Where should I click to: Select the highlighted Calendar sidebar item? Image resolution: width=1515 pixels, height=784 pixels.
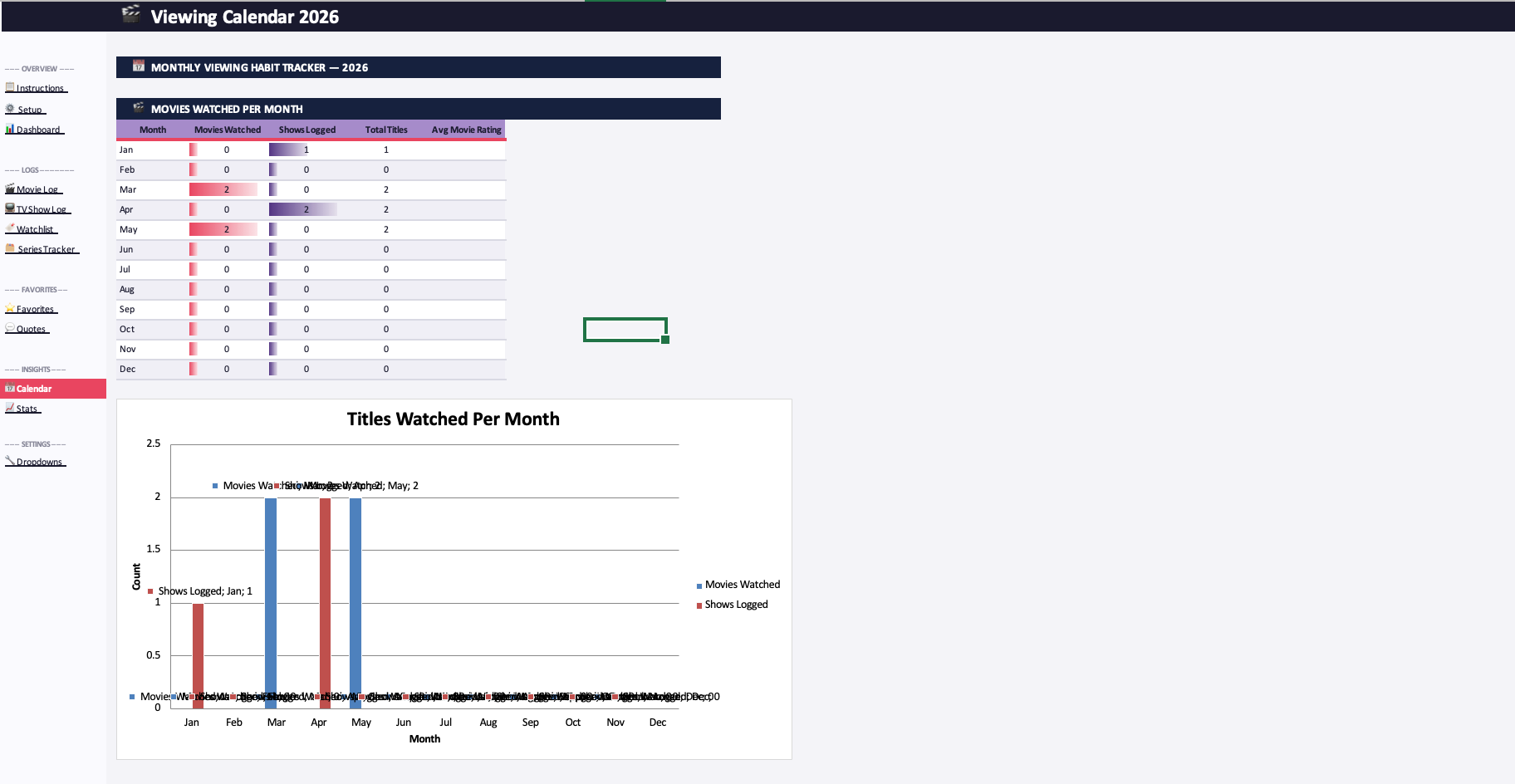pyautogui.click(x=53, y=389)
